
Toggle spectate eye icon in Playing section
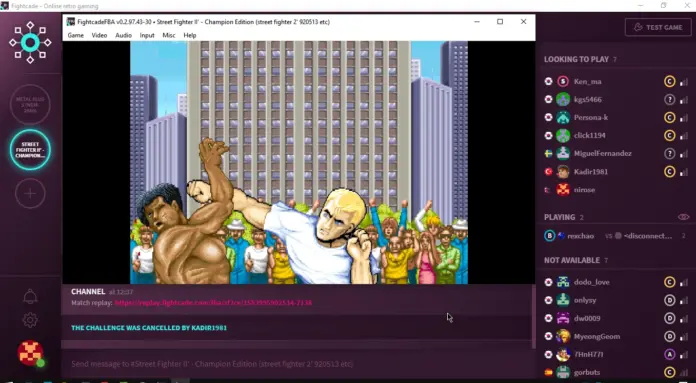(x=684, y=217)
